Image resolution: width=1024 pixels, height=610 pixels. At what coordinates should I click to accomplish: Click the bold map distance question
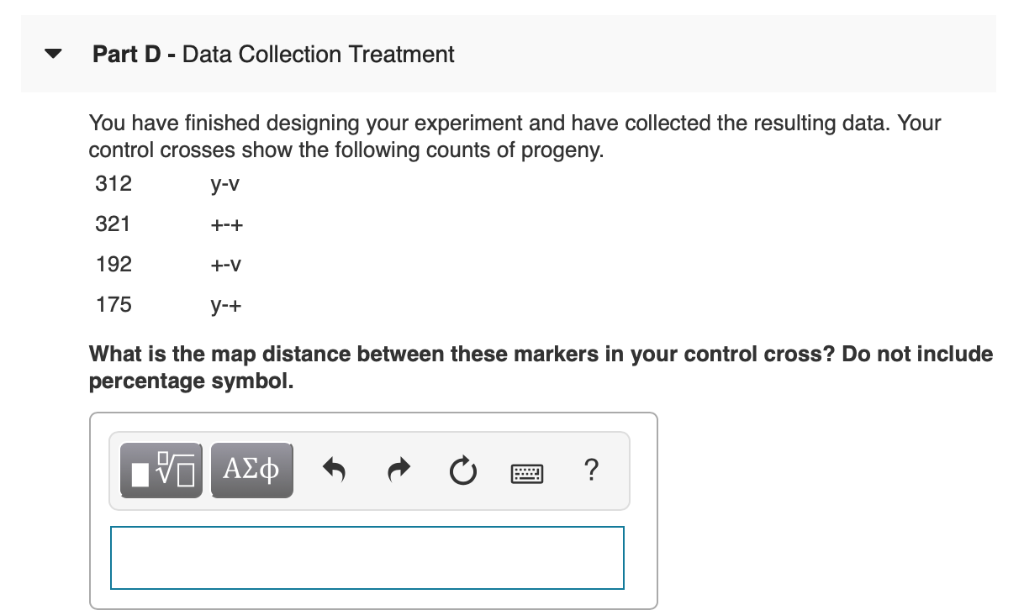pyautogui.click(x=541, y=367)
